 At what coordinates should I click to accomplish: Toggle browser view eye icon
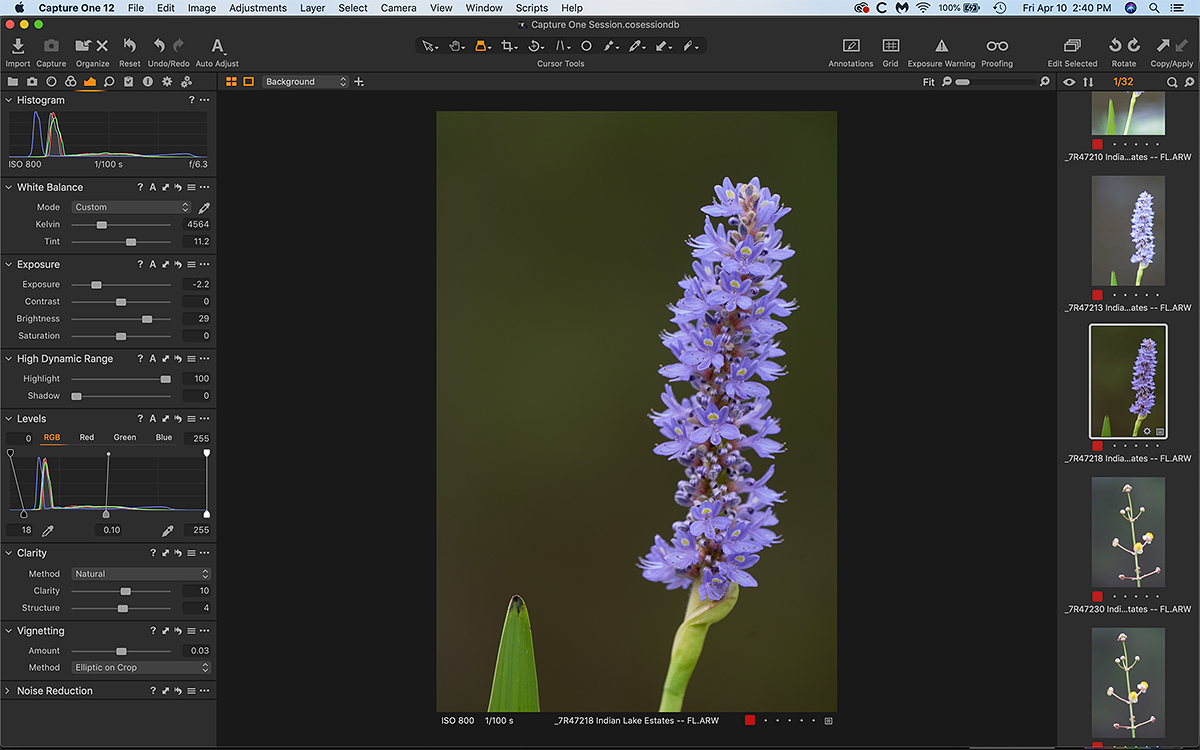pos(1069,82)
